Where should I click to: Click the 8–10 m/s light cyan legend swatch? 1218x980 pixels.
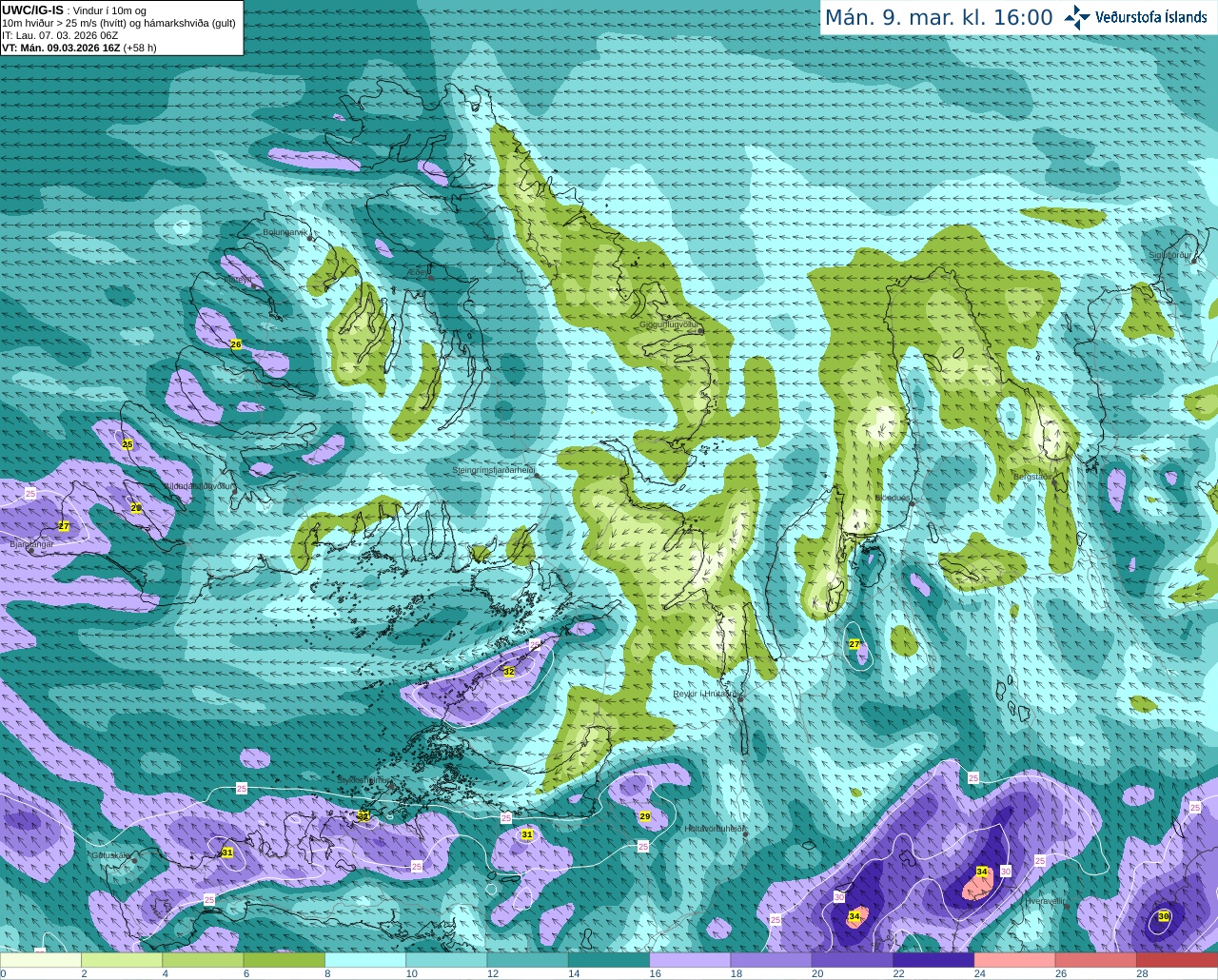tap(365, 960)
